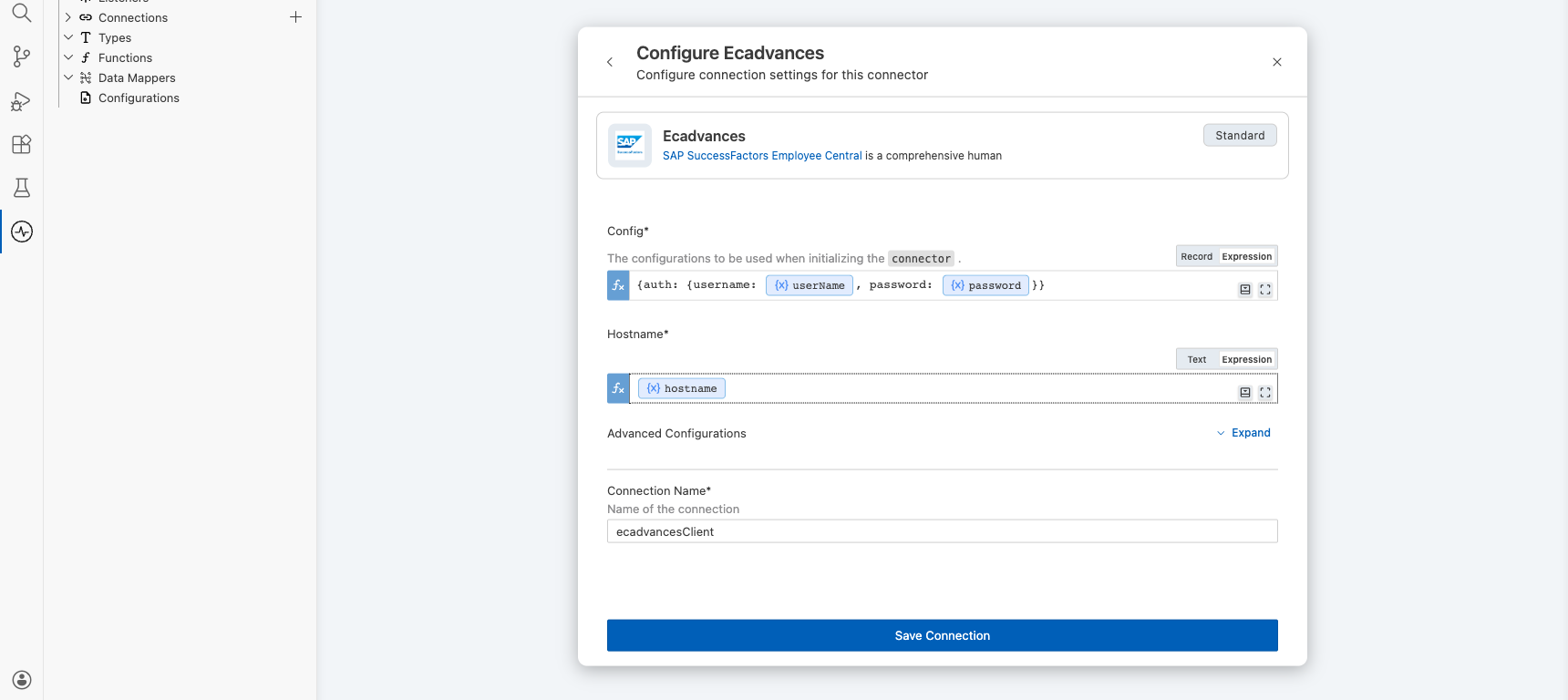1568x700 pixels.
Task: Click the Connection Name input field
Action: (x=943, y=531)
